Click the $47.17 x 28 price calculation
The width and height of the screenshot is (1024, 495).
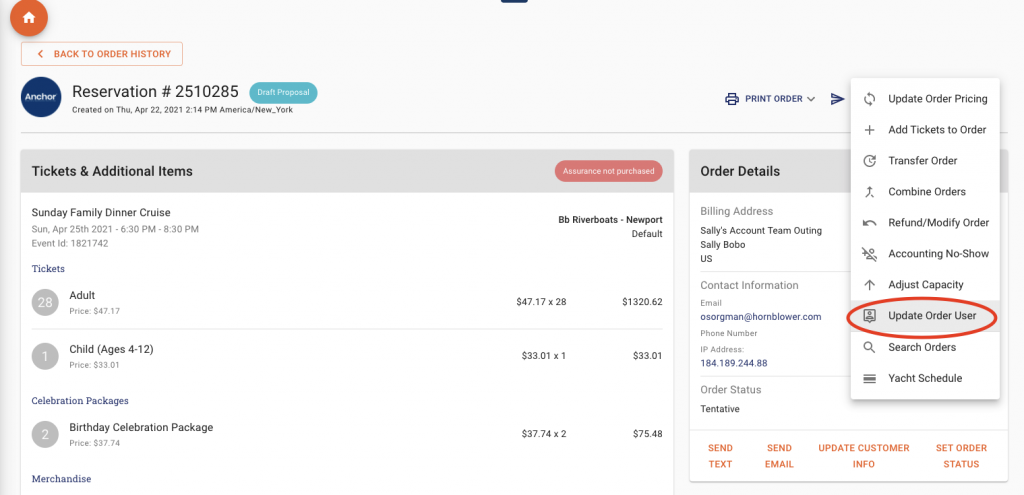pyautogui.click(x=541, y=302)
